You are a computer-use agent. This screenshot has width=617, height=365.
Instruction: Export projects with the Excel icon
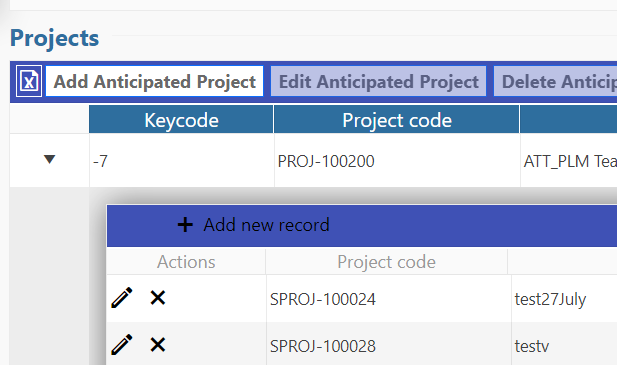[x=29, y=81]
